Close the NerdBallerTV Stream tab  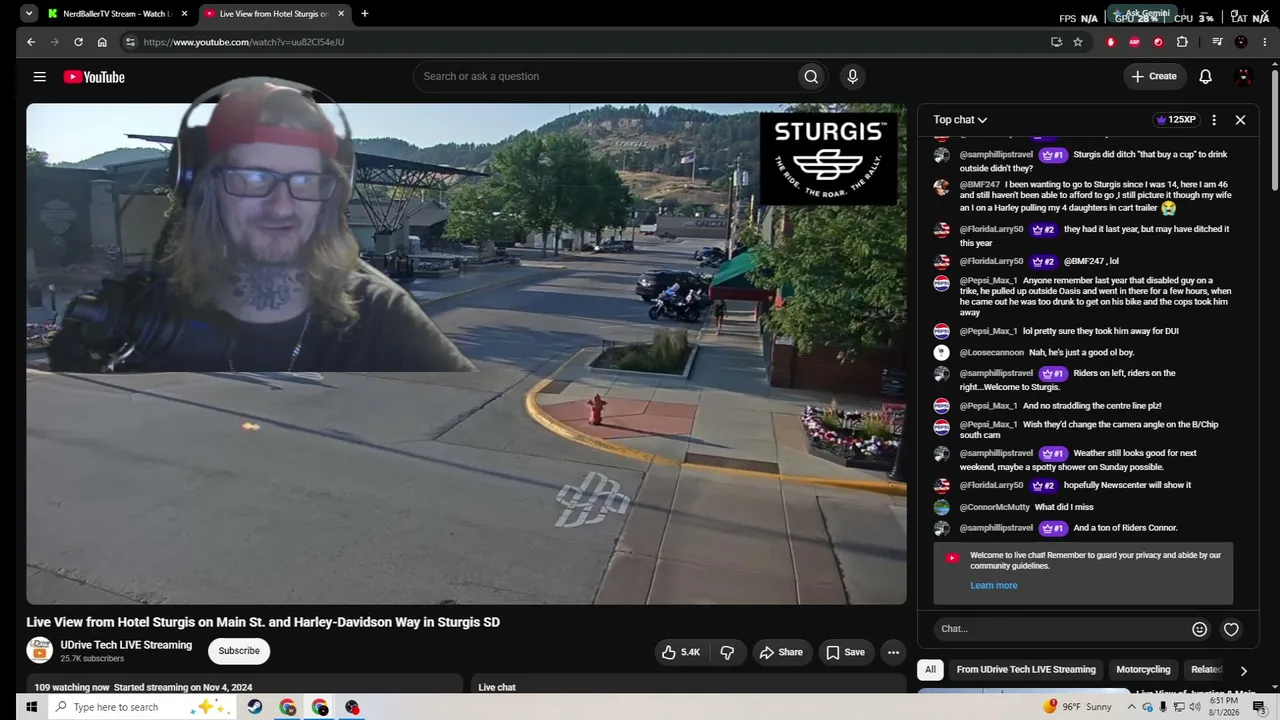tap(184, 14)
